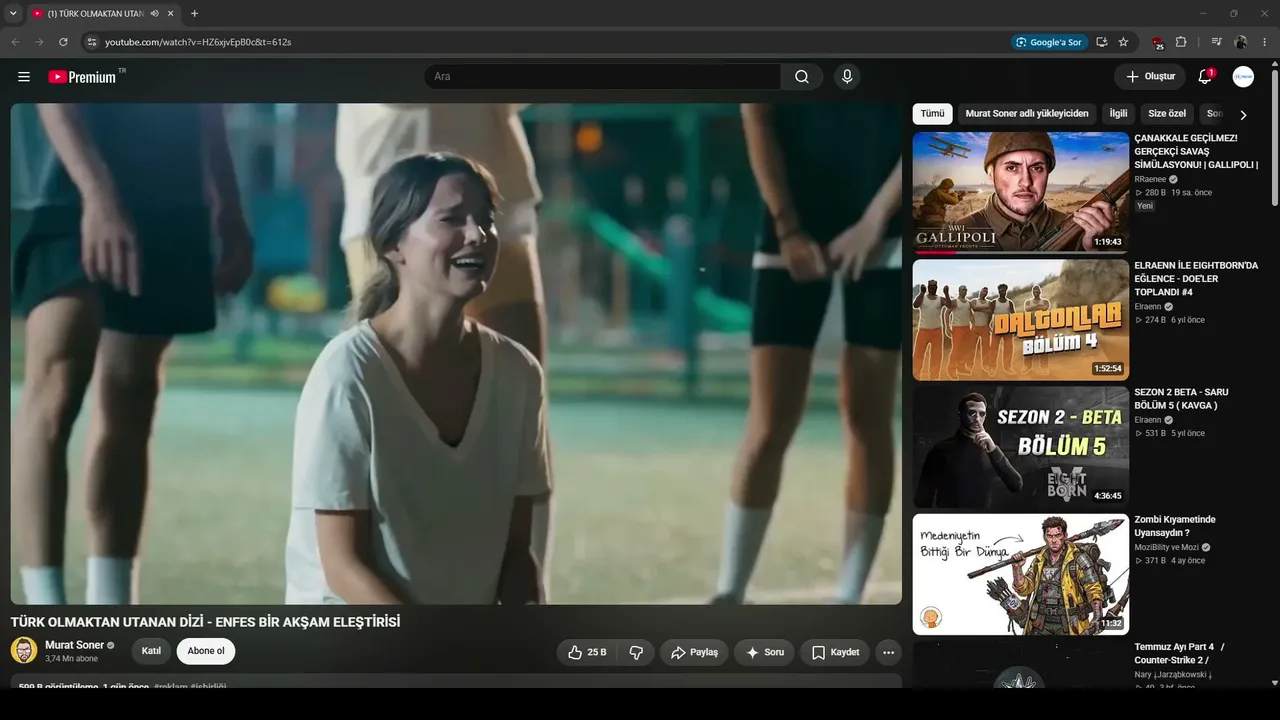Viewport: 1280px width, 720px height.
Task: Select the Tümü filter chip
Action: click(932, 114)
